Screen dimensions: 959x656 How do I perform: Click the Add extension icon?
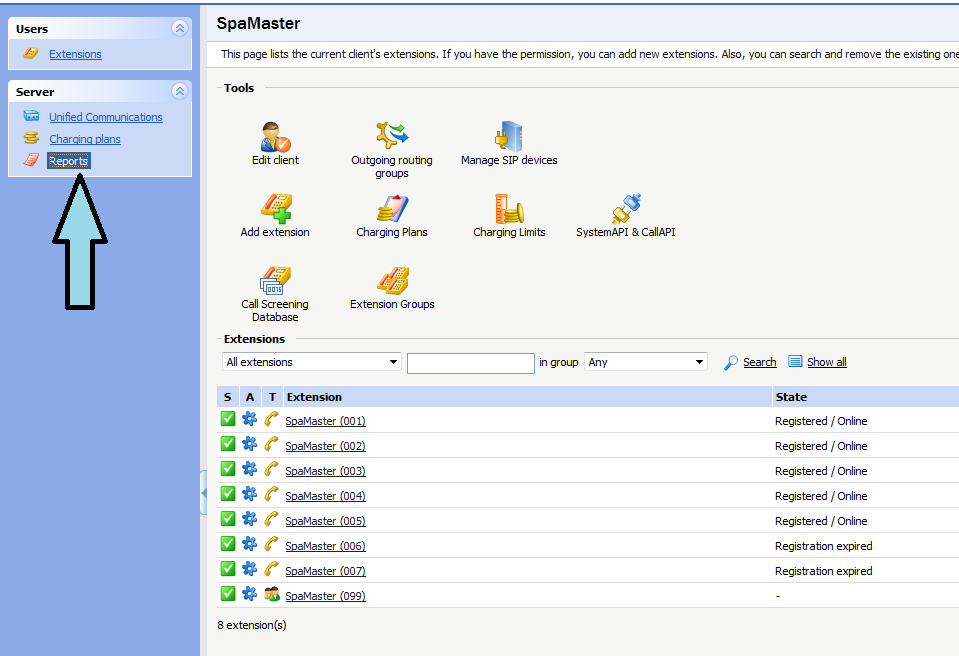(x=275, y=209)
